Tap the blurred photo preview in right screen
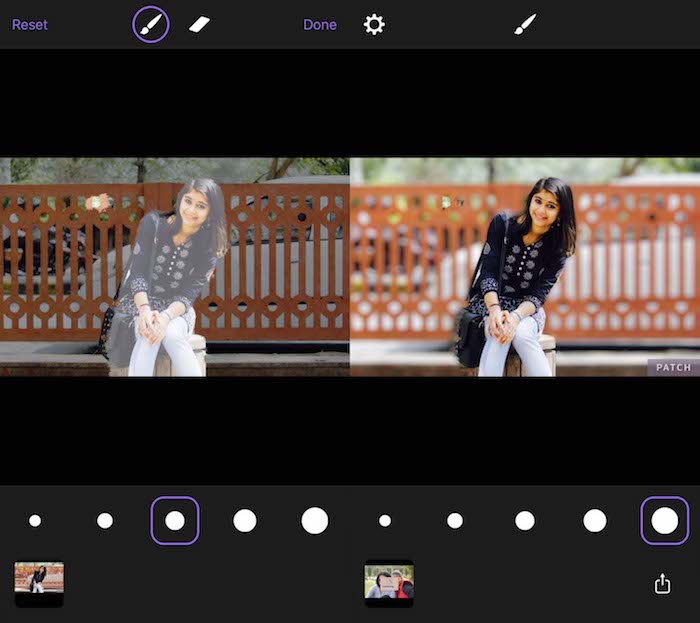Screen dimensions: 700x623 (x=525, y=267)
